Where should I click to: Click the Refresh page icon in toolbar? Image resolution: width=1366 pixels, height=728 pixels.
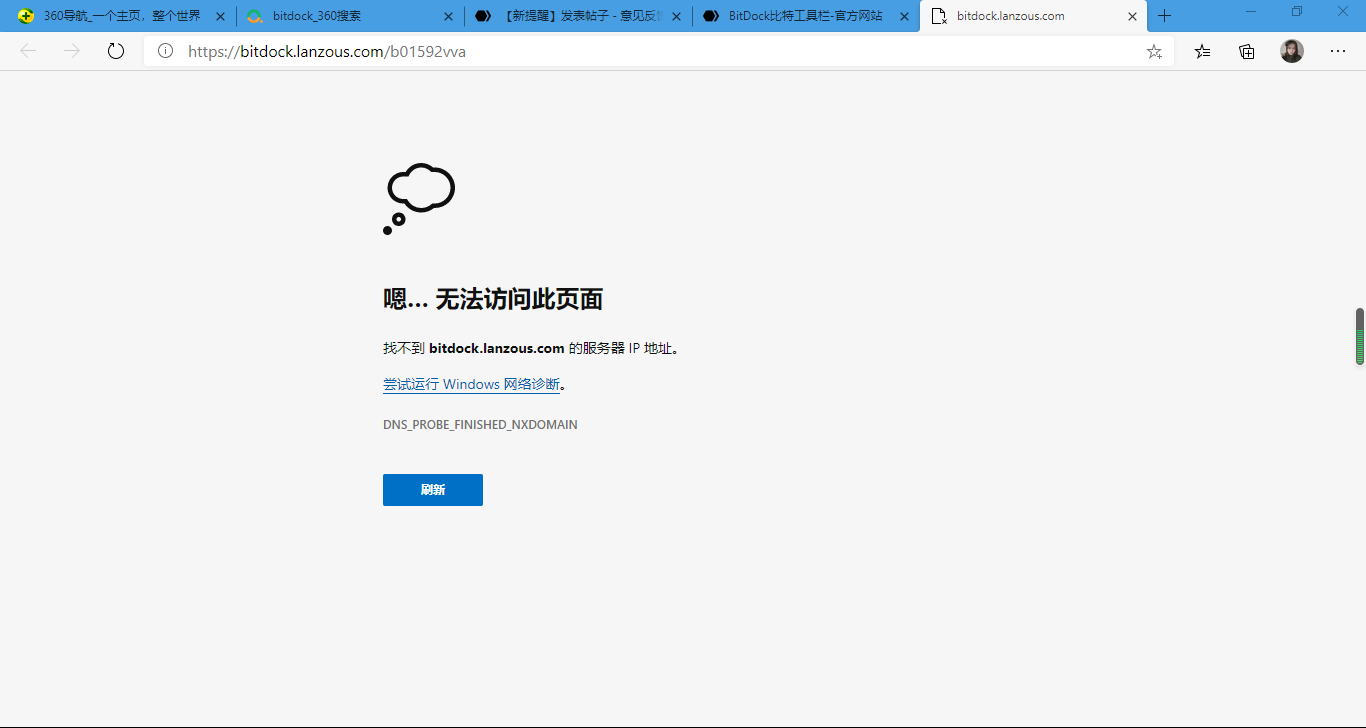coord(116,51)
